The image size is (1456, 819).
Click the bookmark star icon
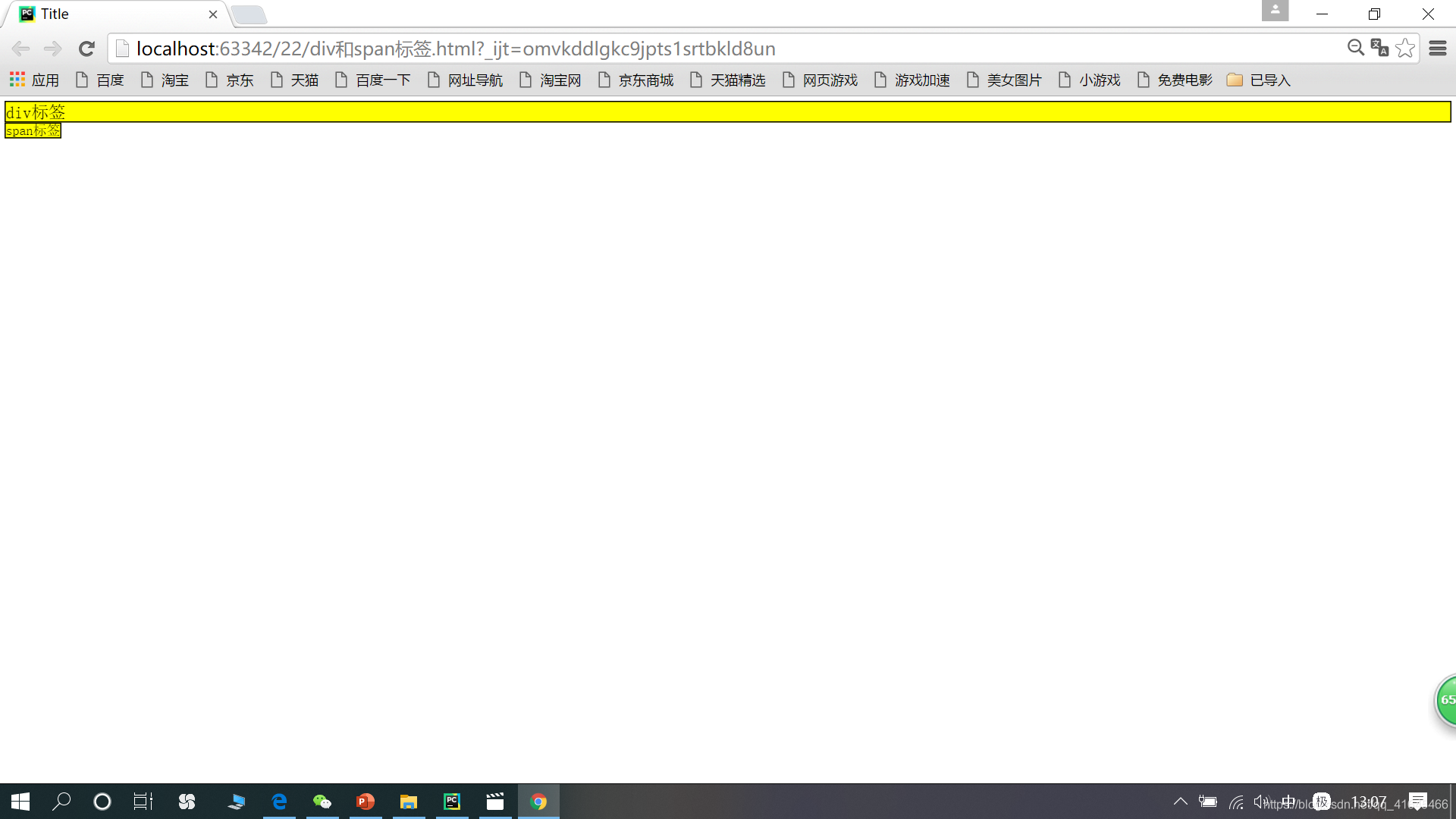tap(1404, 49)
